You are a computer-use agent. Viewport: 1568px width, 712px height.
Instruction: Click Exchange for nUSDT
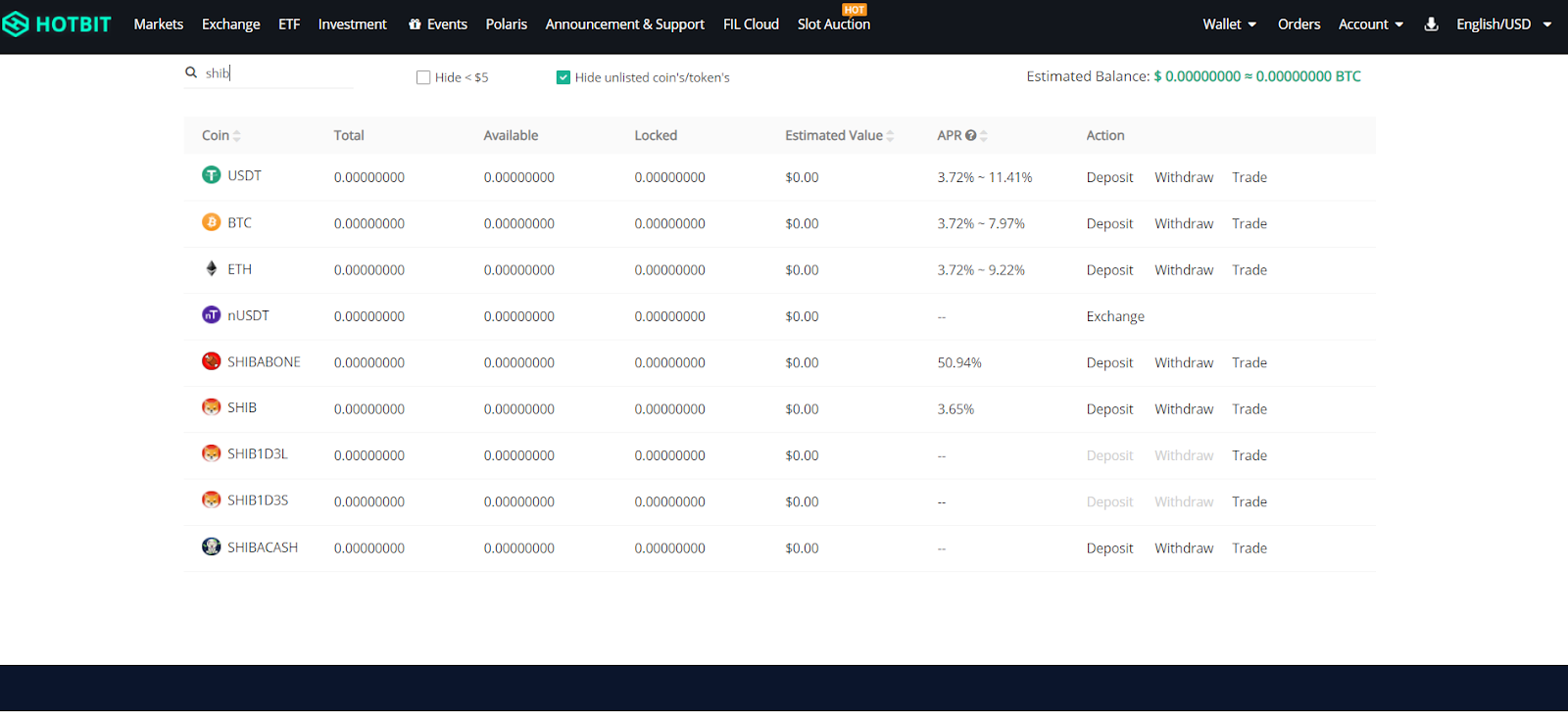tap(1115, 316)
